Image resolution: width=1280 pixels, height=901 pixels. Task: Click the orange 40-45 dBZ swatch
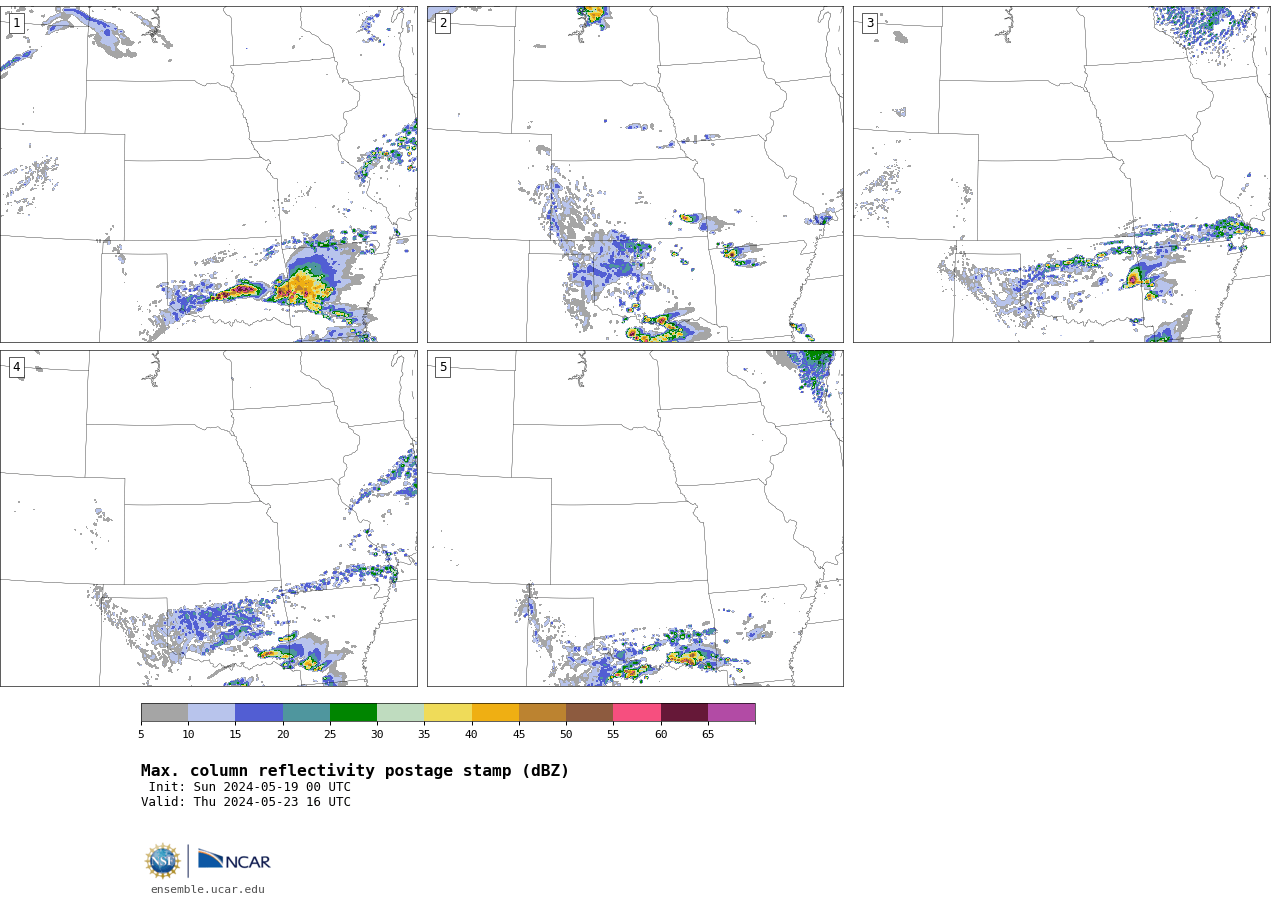point(495,713)
